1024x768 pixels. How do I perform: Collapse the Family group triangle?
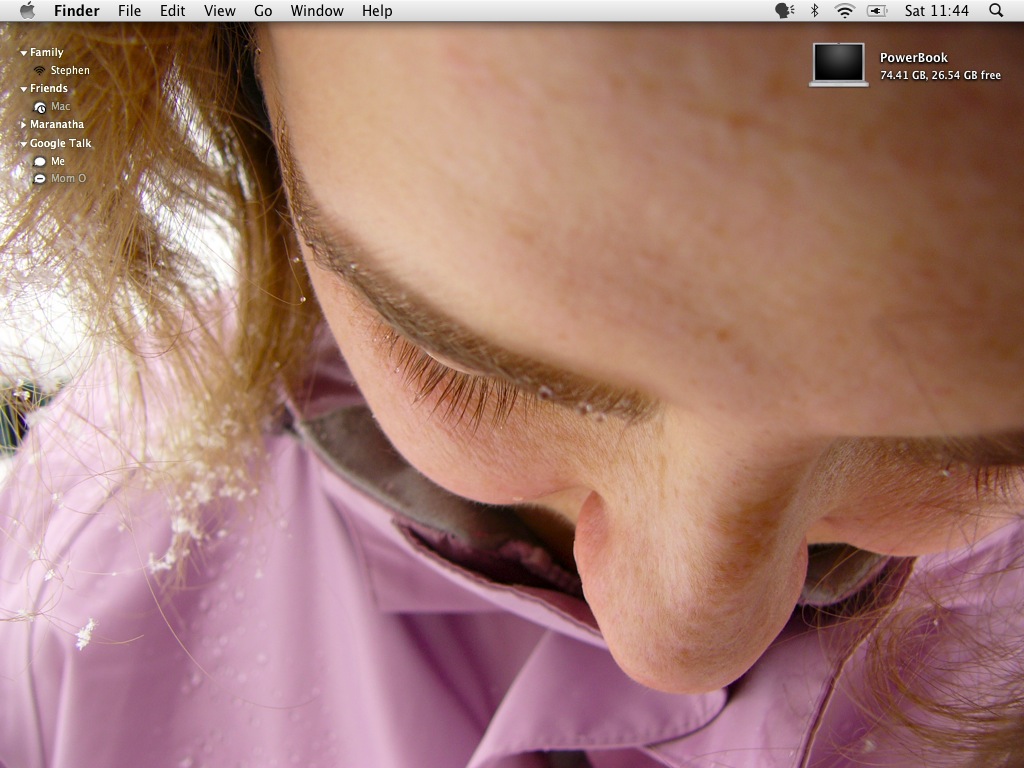click(x=24, y=53)
